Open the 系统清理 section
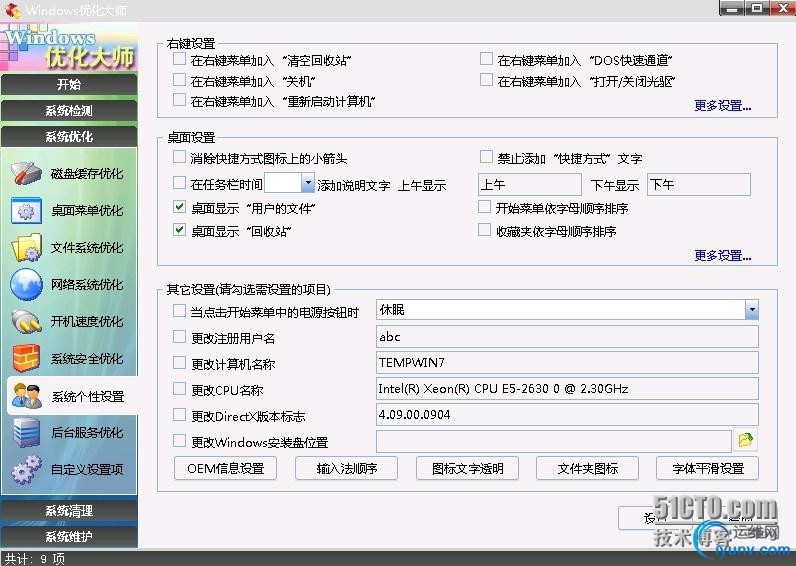796x566 pixels. [x=69, y=510]
